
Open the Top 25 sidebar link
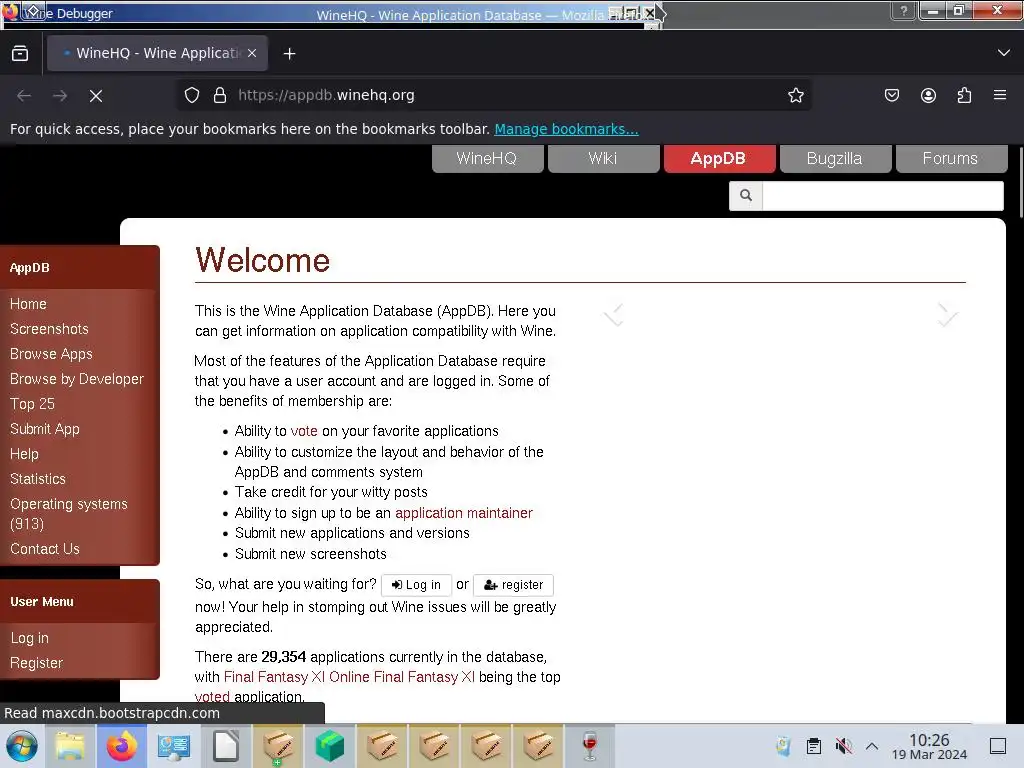coord(32,404)
